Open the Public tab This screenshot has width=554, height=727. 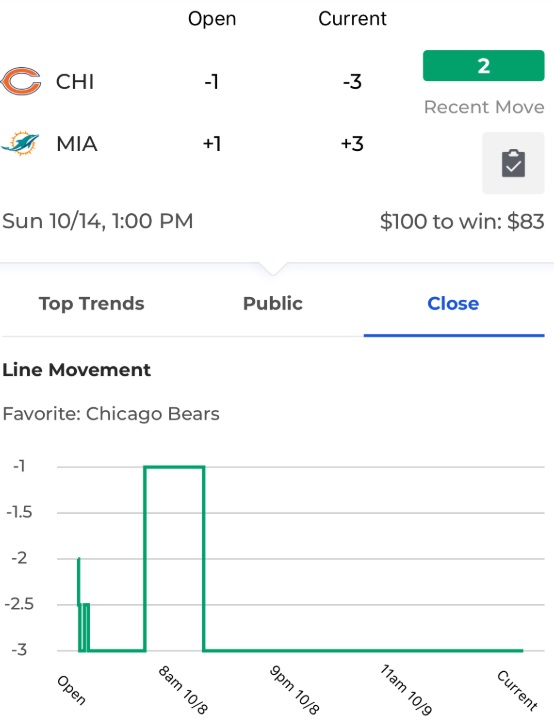coord(273,303)
